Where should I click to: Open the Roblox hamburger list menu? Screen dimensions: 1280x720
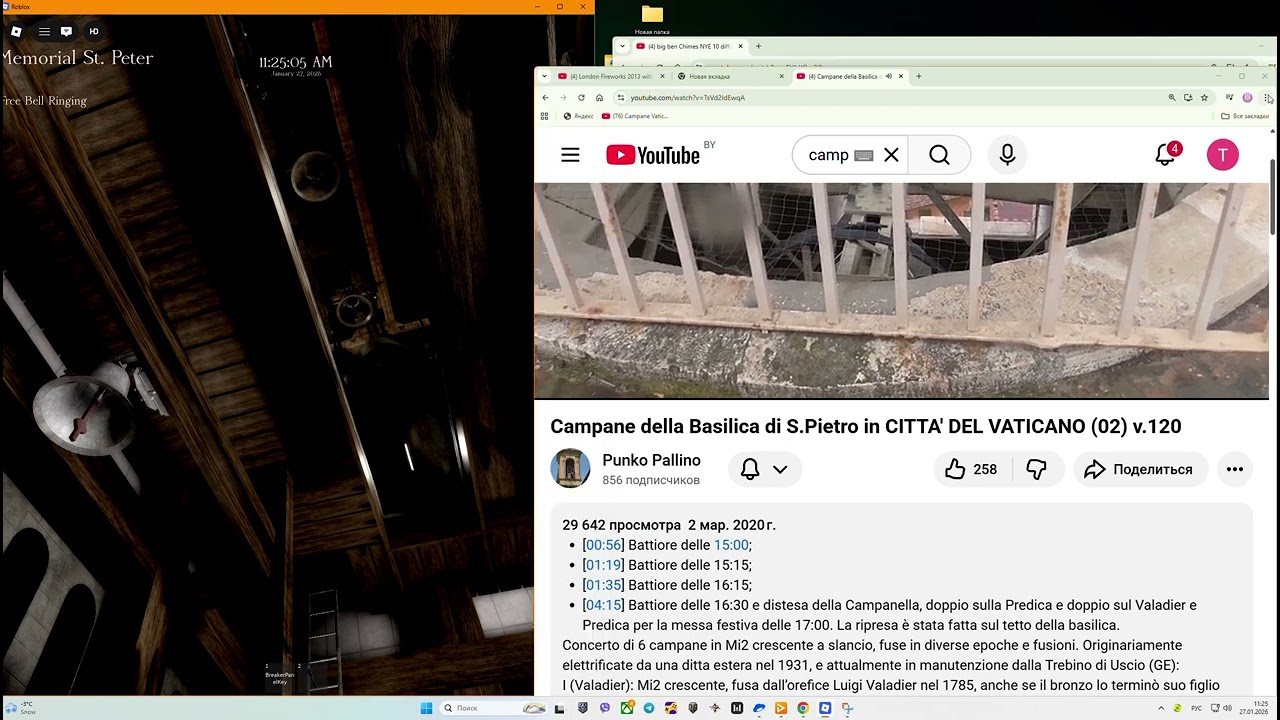tap(44, 32)
